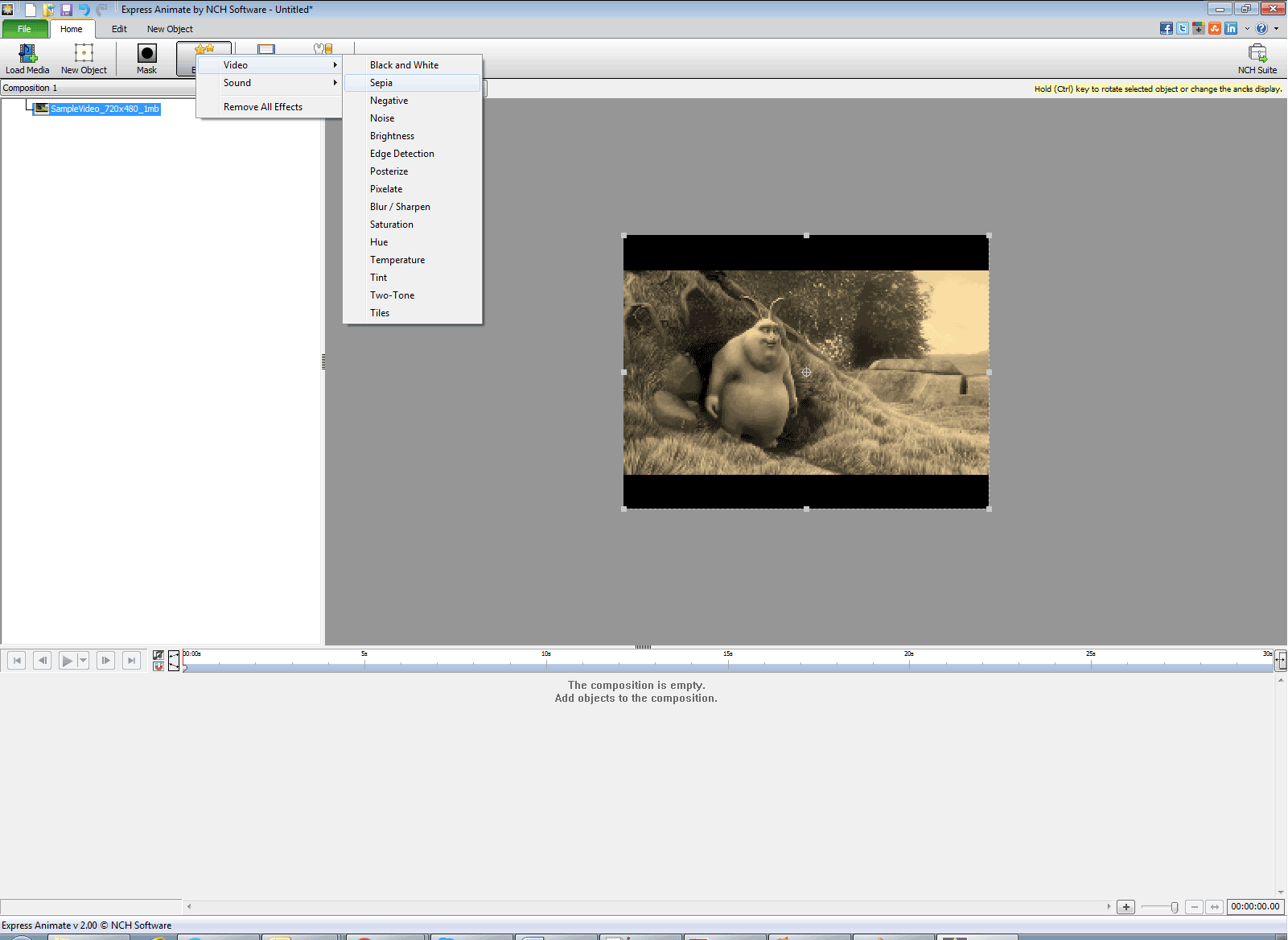The width and height of the screenshot is (1288, 940).
Task: Select the Brightness effect
Action: [413, 136]
